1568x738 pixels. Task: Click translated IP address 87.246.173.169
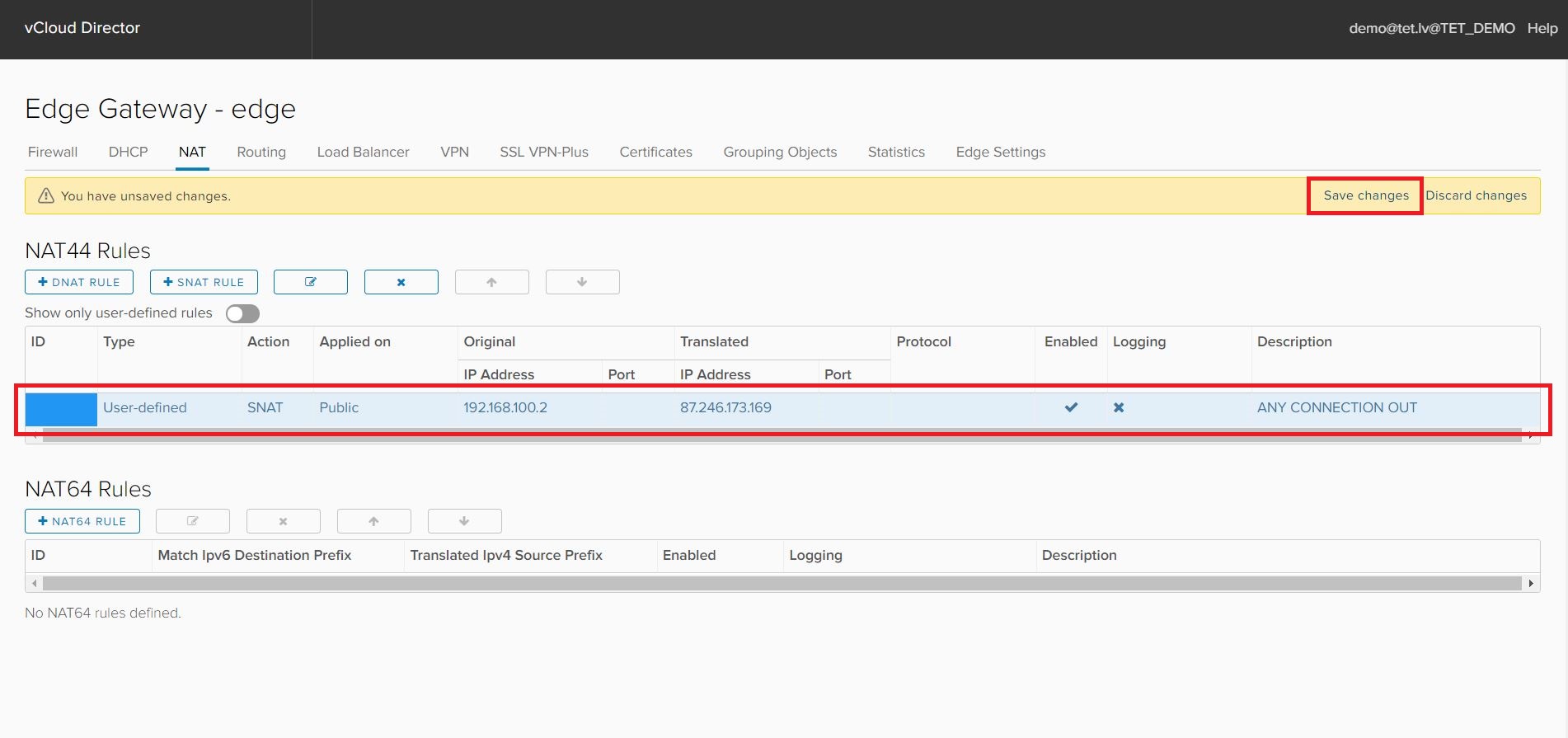725,407
